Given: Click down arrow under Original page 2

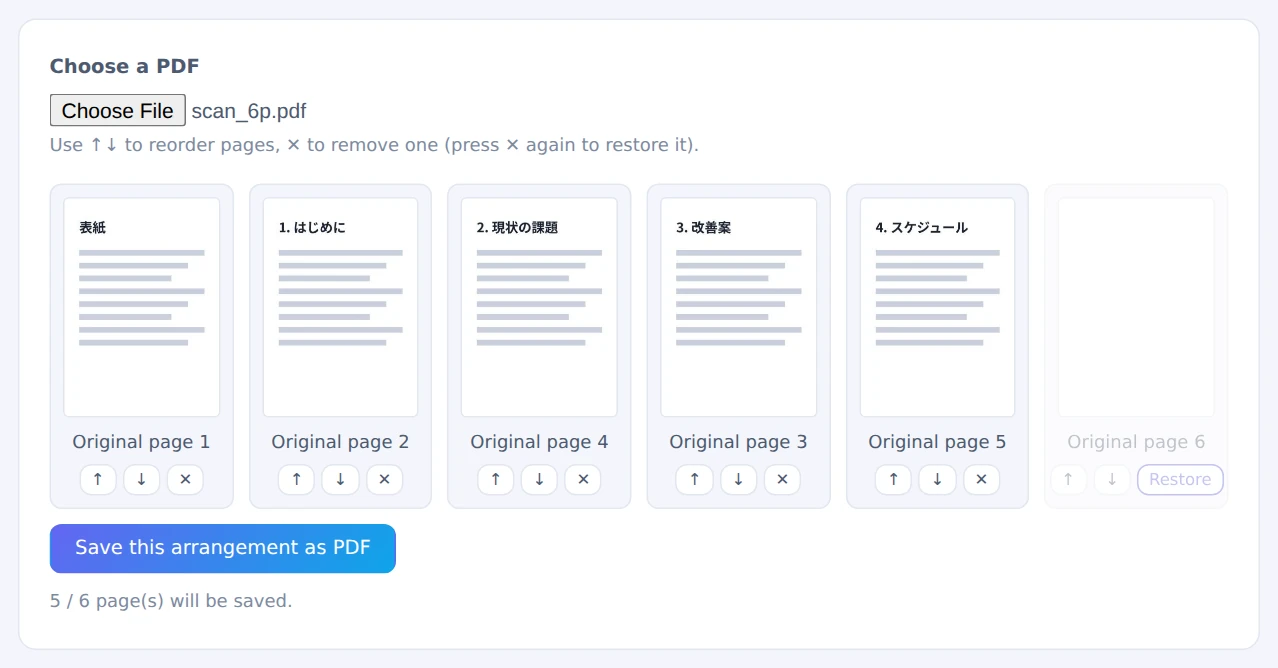Looking at the screenshot, I should 341,479.
